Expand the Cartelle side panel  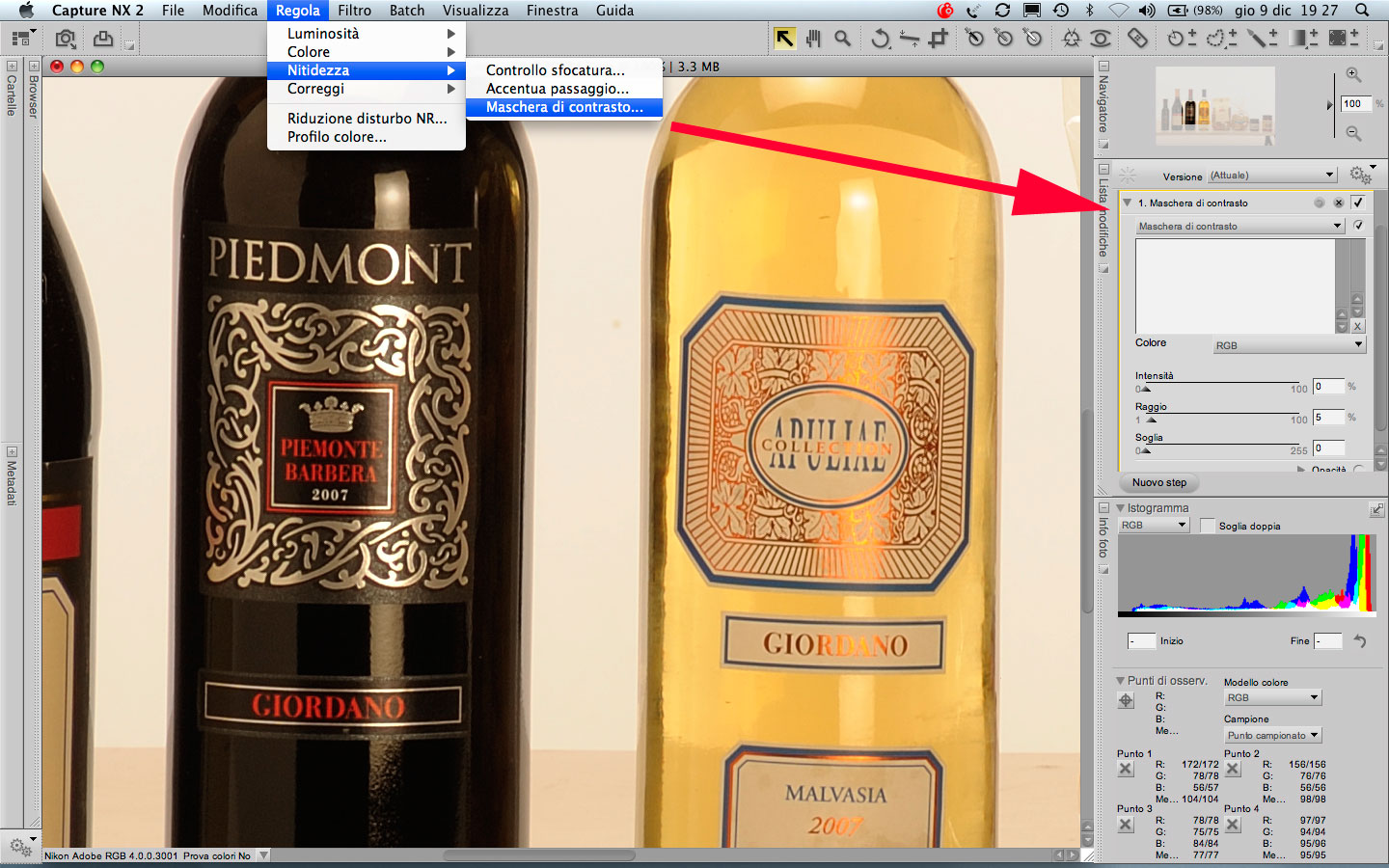tap(12, 67)
